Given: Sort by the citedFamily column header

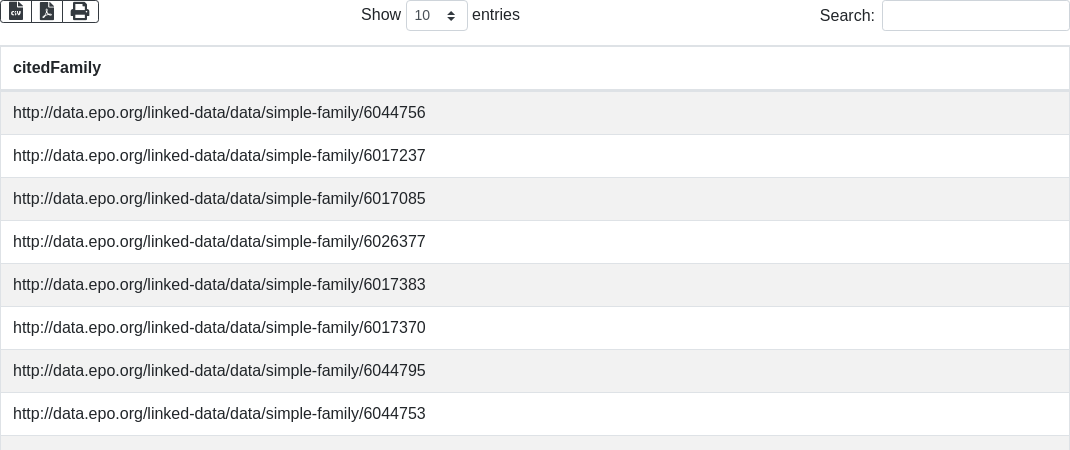Looking at the screenshot, I should (57, 68).
